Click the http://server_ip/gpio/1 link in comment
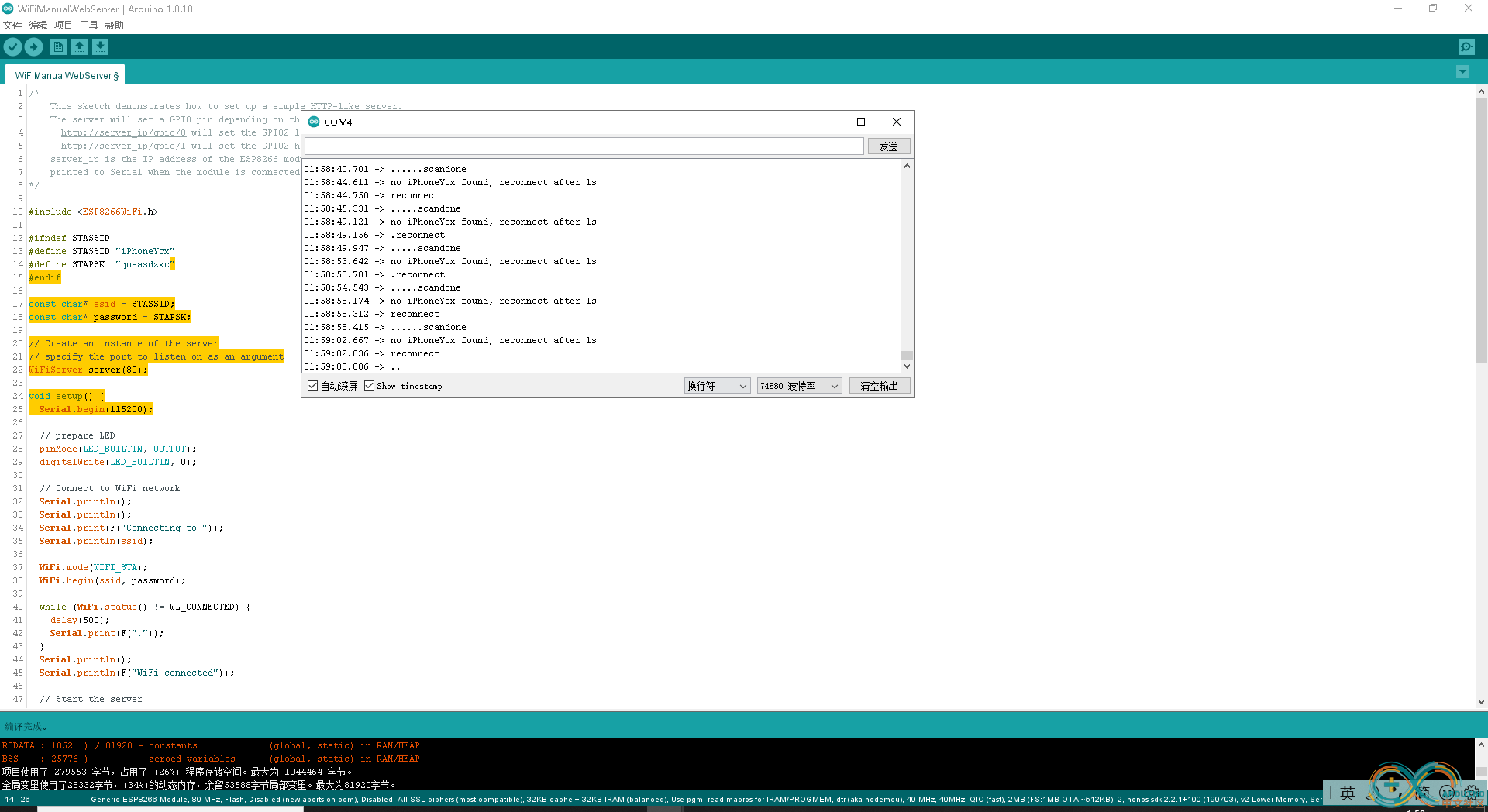The width and height of the screenshot is (1488, 812). 123,146
